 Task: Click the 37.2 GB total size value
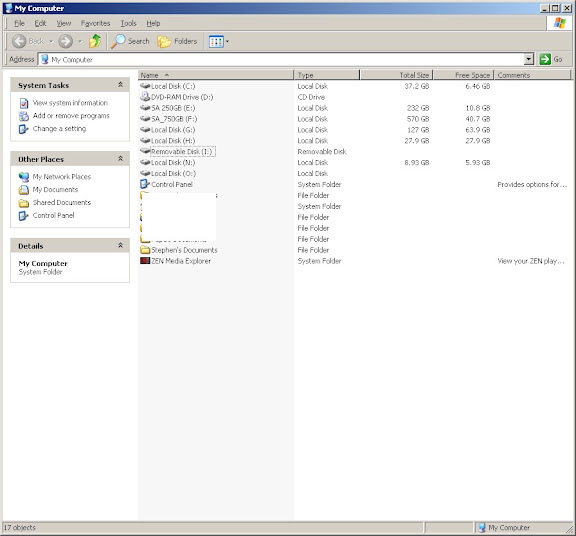(x=417, y=86)
